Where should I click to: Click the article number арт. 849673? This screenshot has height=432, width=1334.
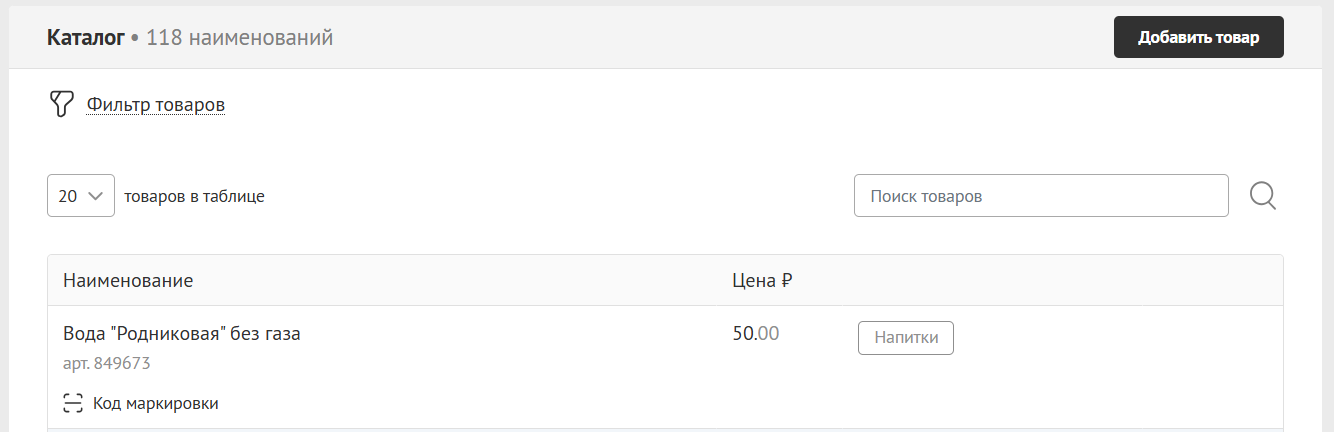(x=107, y=363)
